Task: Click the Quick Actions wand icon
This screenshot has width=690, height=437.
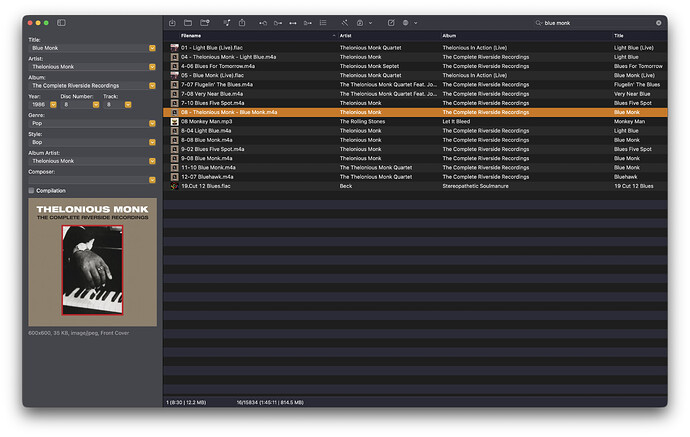Action: 345,22
